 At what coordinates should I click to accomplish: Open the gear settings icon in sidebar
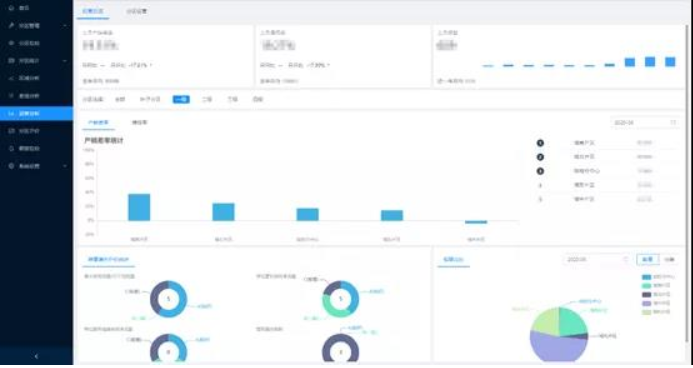coord(11,166)
